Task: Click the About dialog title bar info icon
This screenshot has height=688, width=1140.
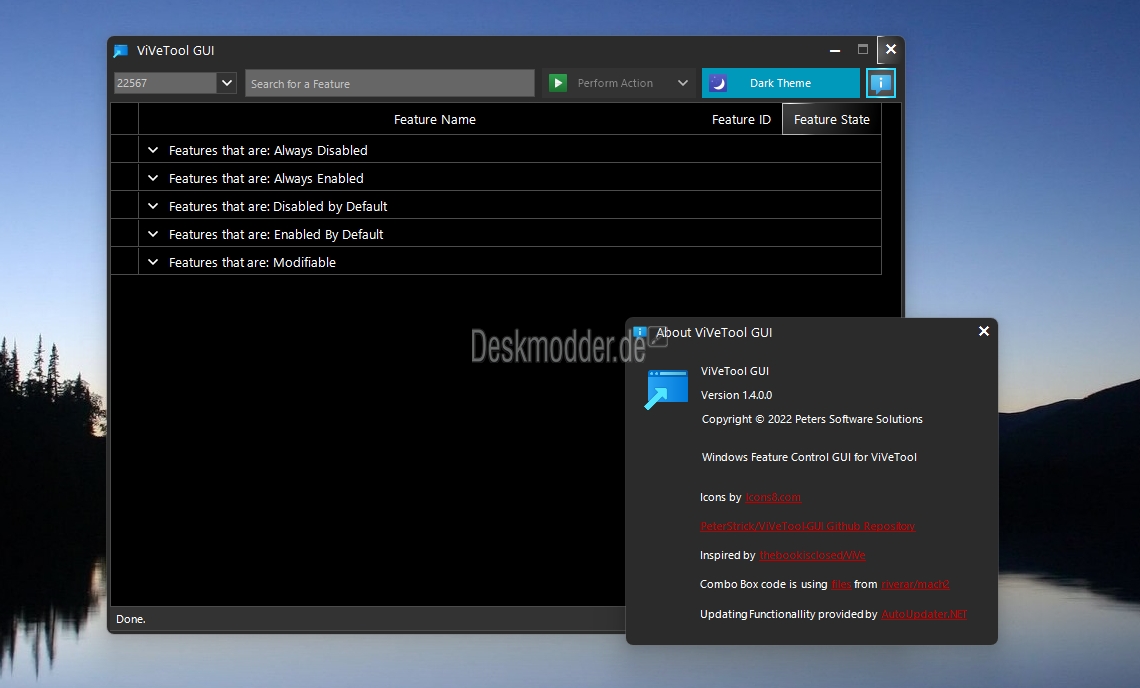Action: point(640,332)
